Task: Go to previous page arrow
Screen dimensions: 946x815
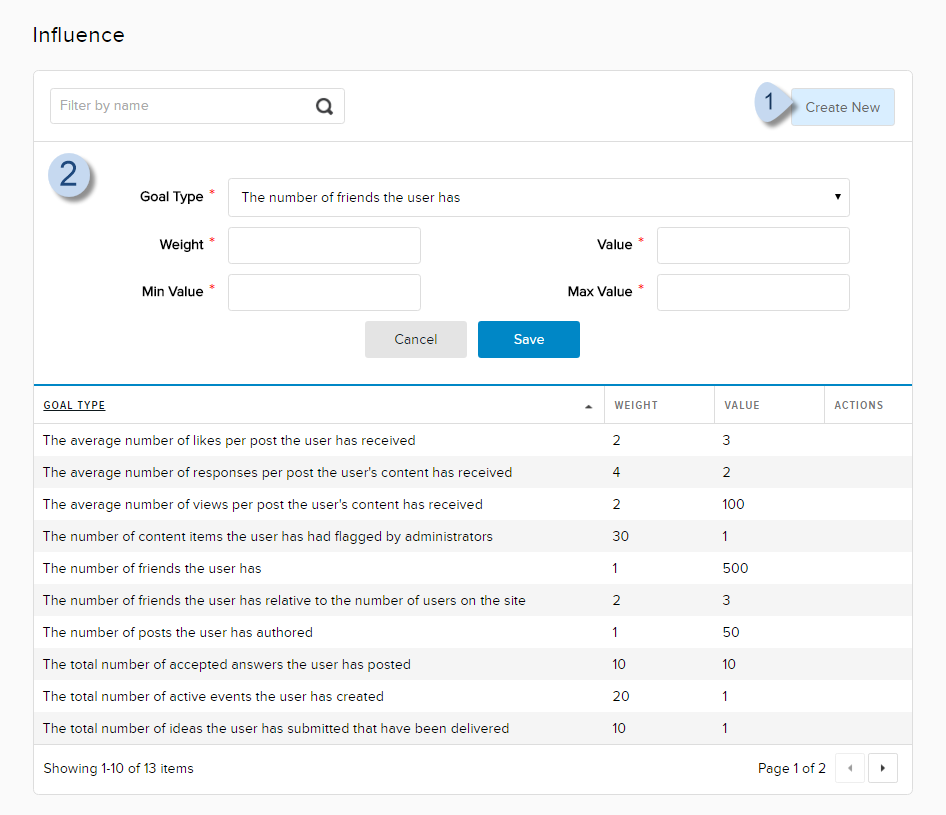Action: pyautogui.click(x=849, y=768)
